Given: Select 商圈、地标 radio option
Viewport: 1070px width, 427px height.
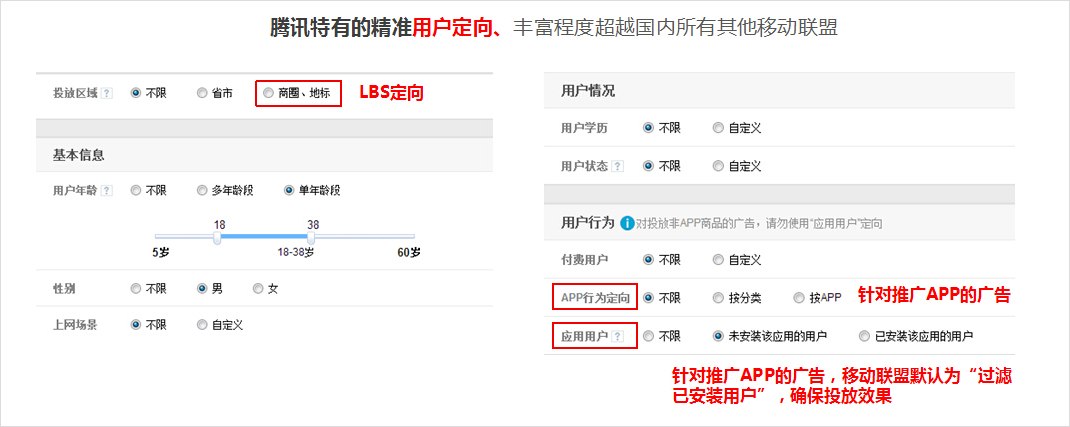Looking at the screenshot, I should click(x=268, y=93).
